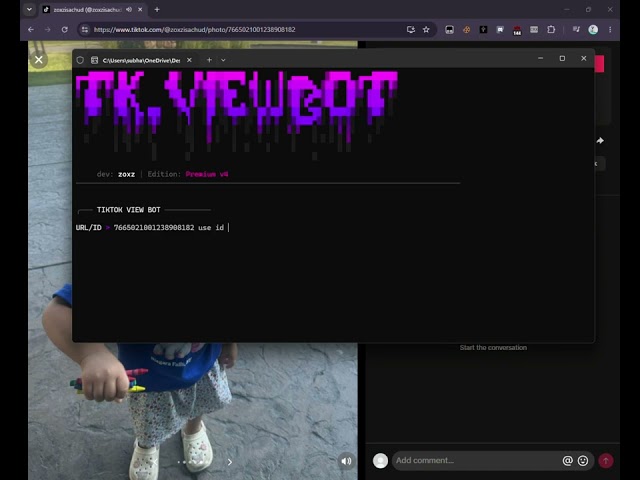Close the TikTok photo viewer with X
Viewport: 640px width, 480px height.
tap(39, 60)
